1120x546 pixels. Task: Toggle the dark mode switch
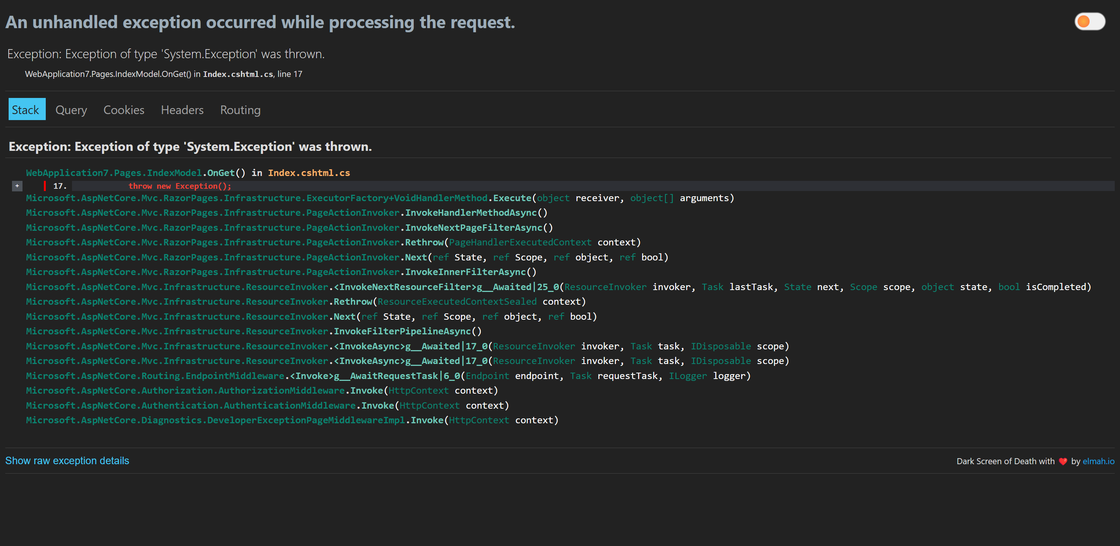pos(1089,21)
